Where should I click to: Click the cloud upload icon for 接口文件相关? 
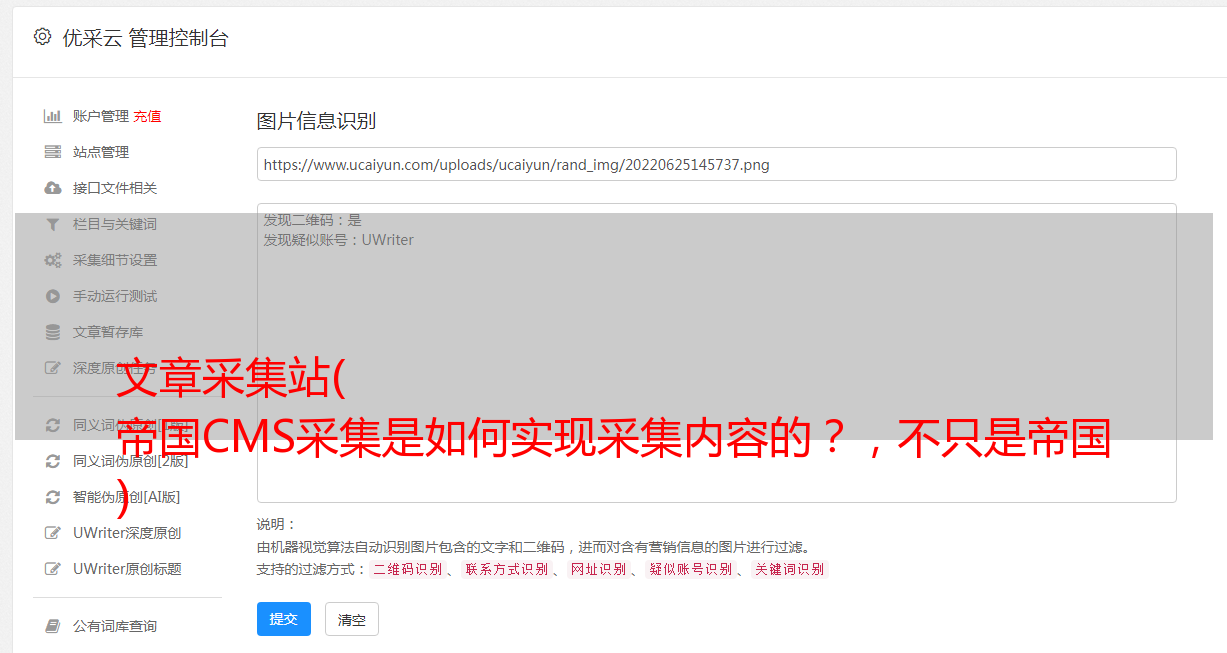(53, 188)
